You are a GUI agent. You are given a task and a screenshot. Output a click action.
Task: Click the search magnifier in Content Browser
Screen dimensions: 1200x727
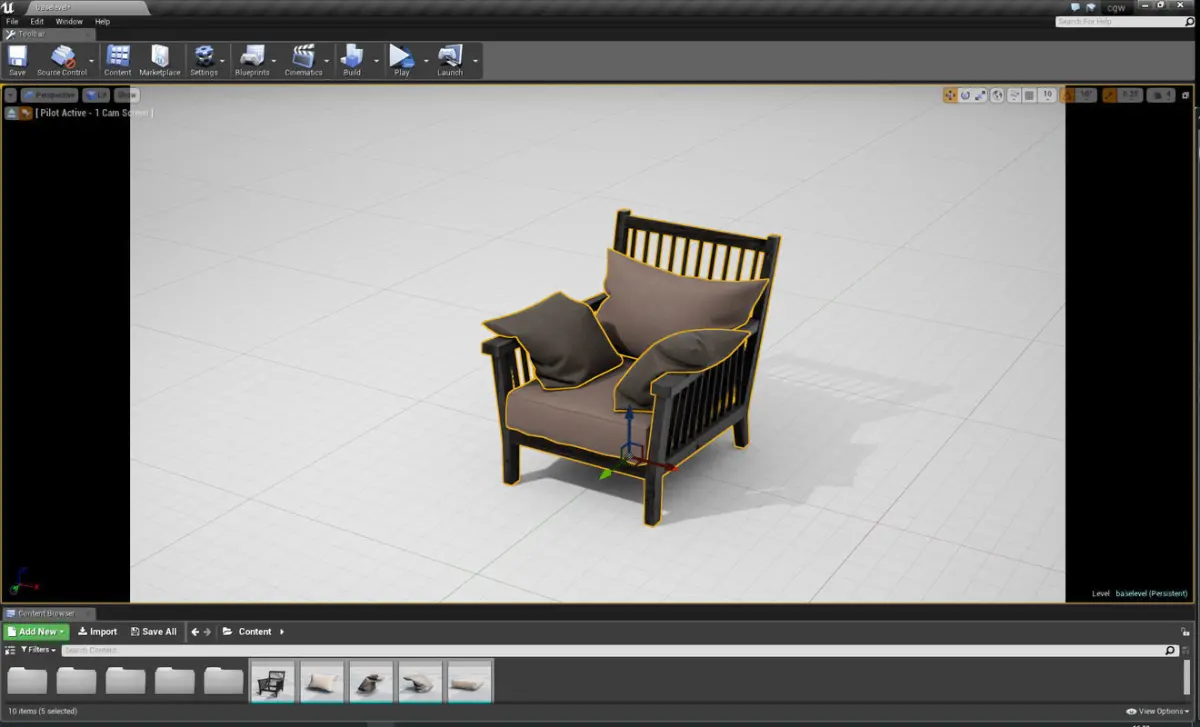click(1171, 650)
